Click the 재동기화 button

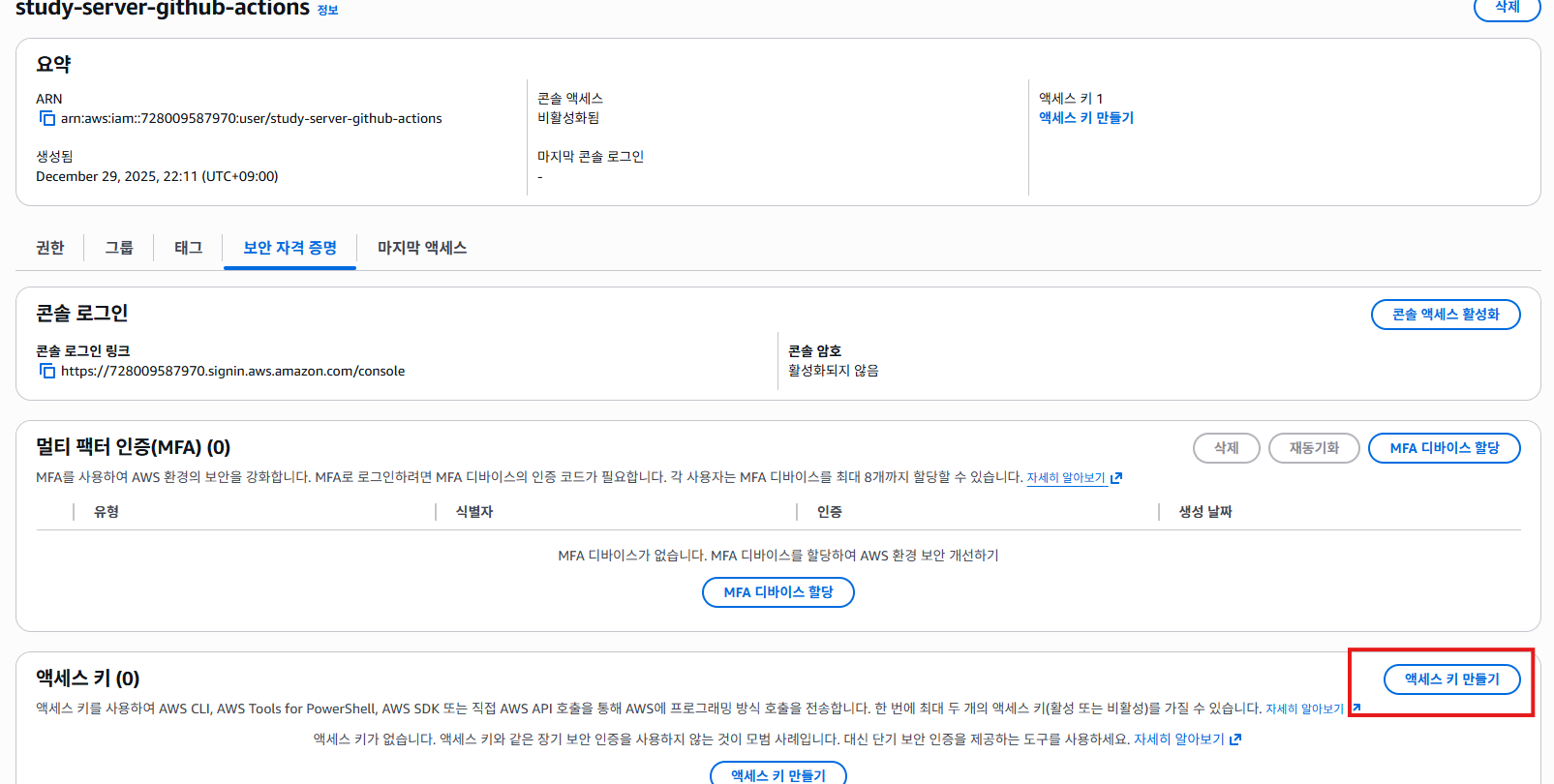coord(1313,448)
